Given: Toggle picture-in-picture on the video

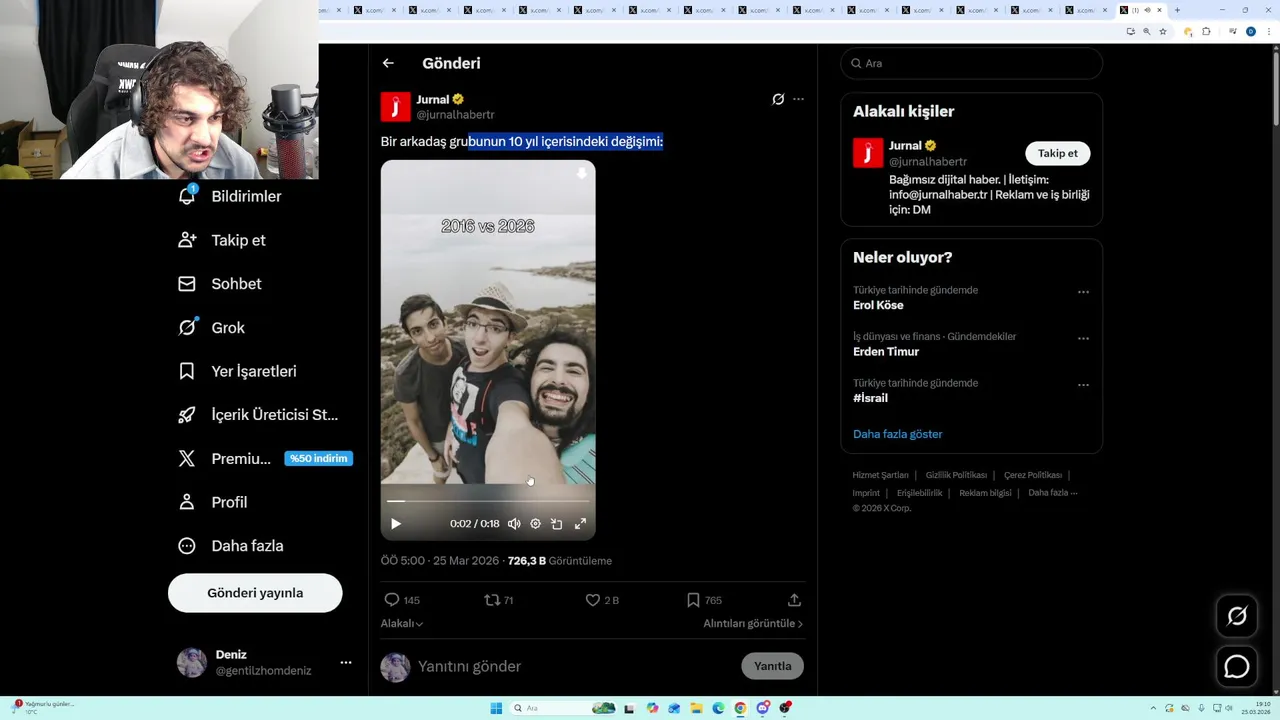Looking at the screenshot, I should [557, 524].
